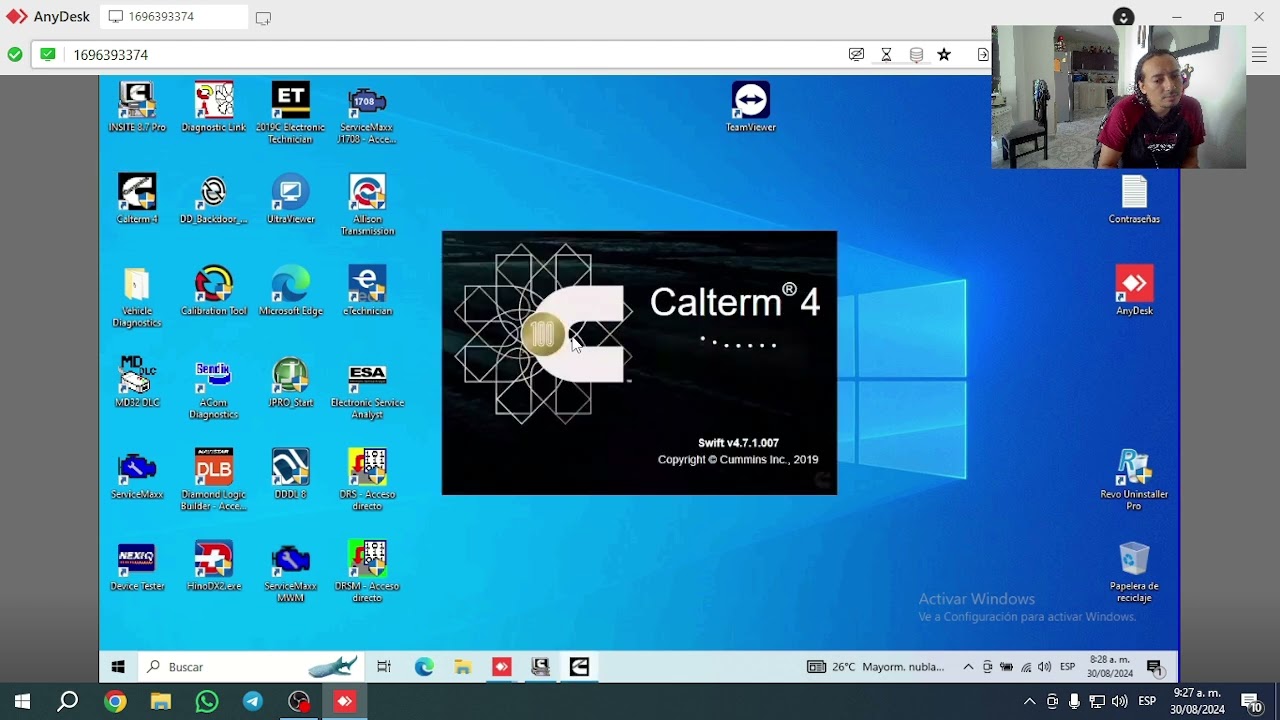Click the DD_Backdoor desktop shortcut
The image size is (1280, 720).
pos(214,199)
